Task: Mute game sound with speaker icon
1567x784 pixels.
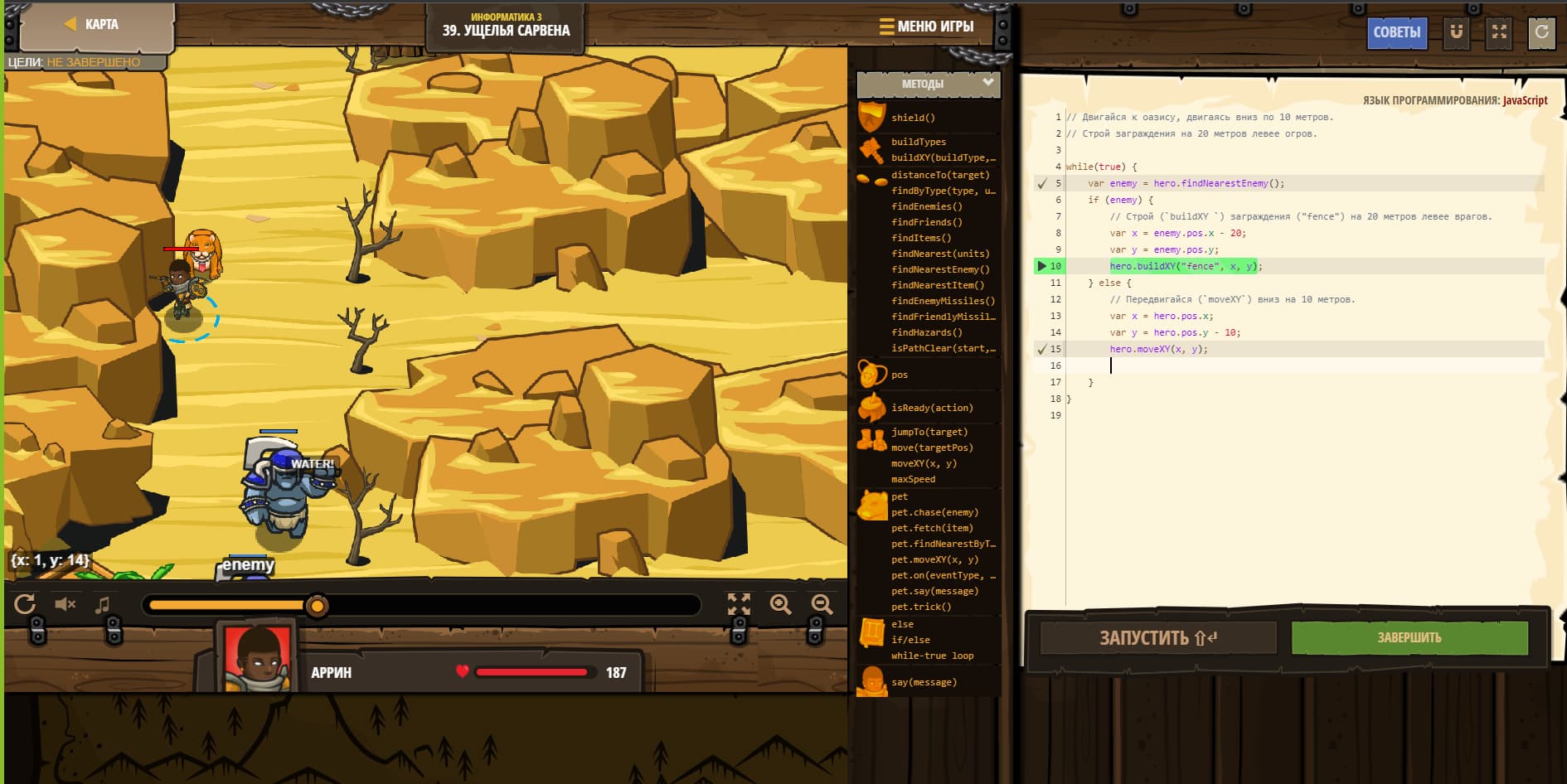Action: (x=65, y=604)
